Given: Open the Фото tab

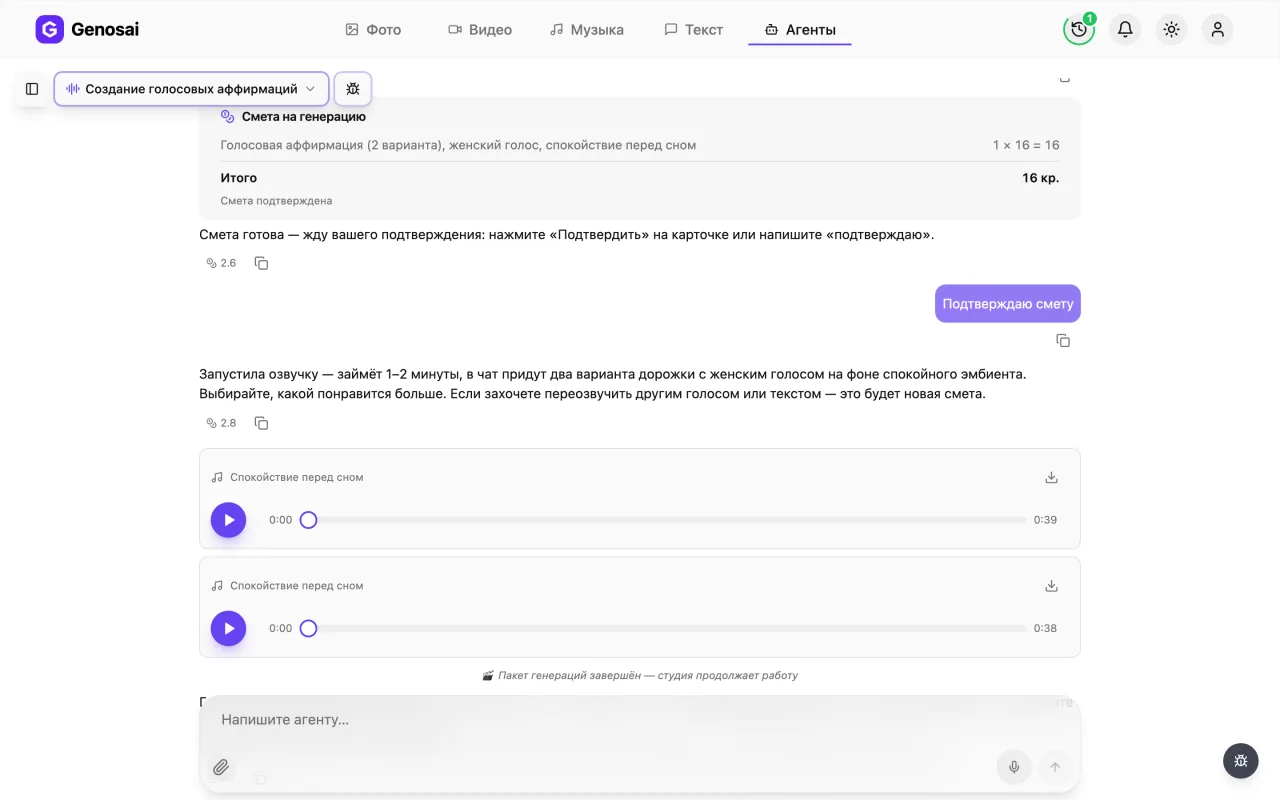Looking at the screenshot, I should coord(373,30).
